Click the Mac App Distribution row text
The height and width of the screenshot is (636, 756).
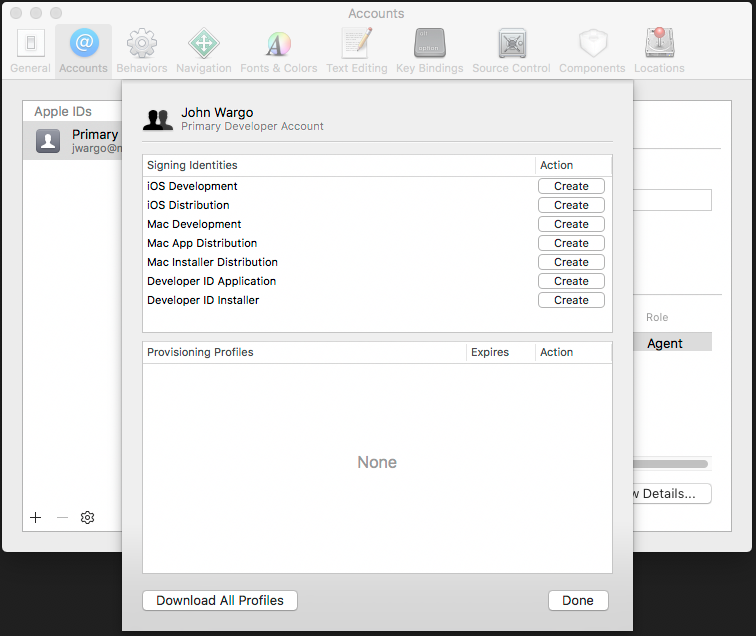[202, 243]
